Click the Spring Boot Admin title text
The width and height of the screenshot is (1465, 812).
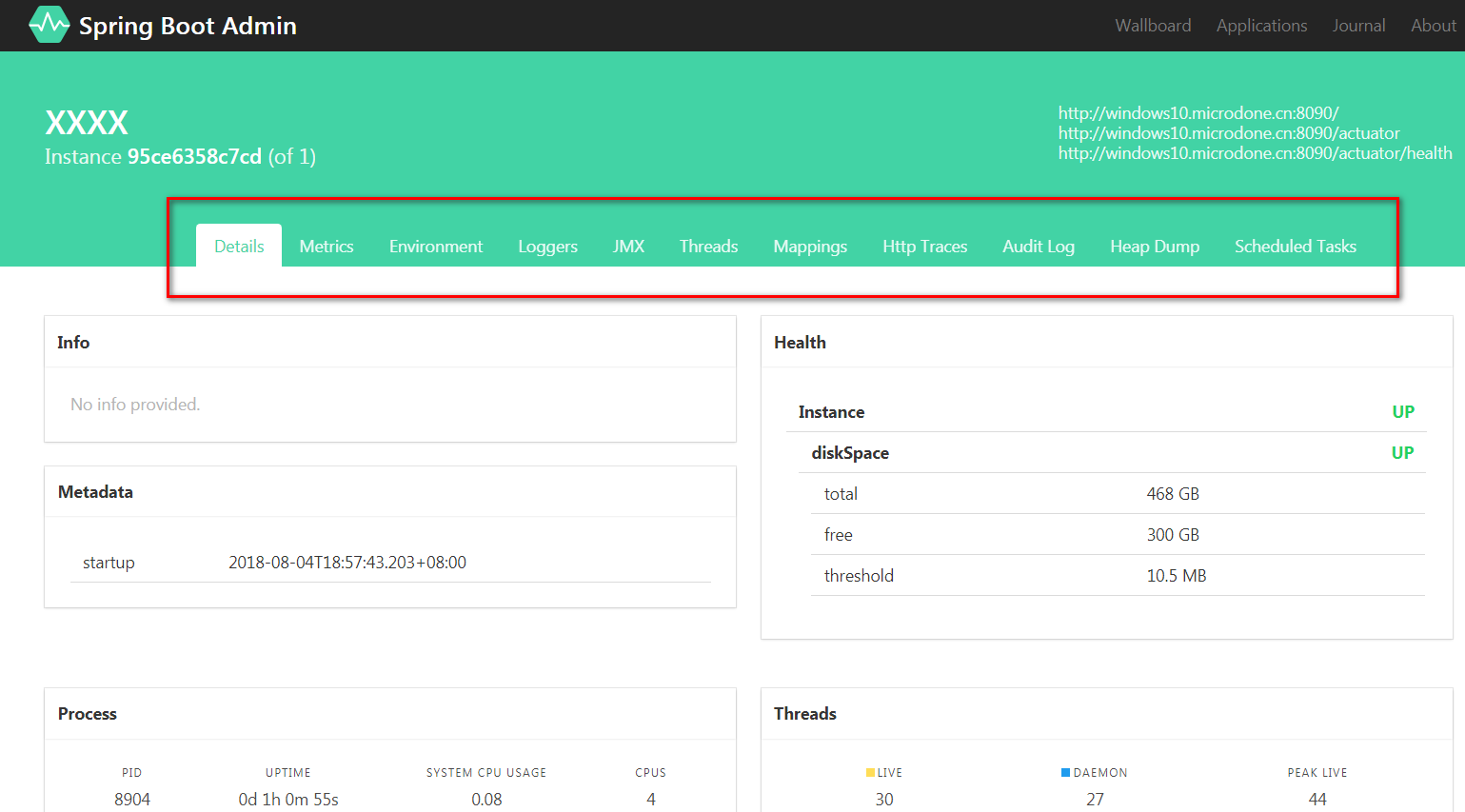(x=188, y=26)
